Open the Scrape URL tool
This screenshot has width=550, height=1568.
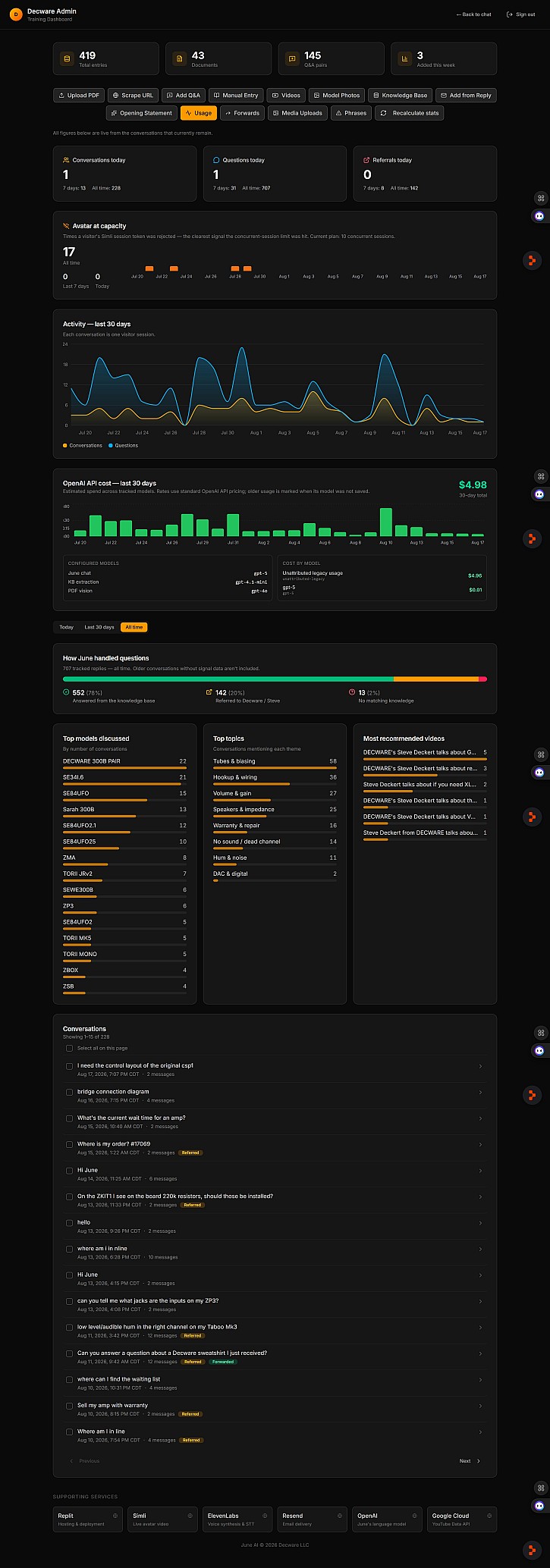point(134,96)
